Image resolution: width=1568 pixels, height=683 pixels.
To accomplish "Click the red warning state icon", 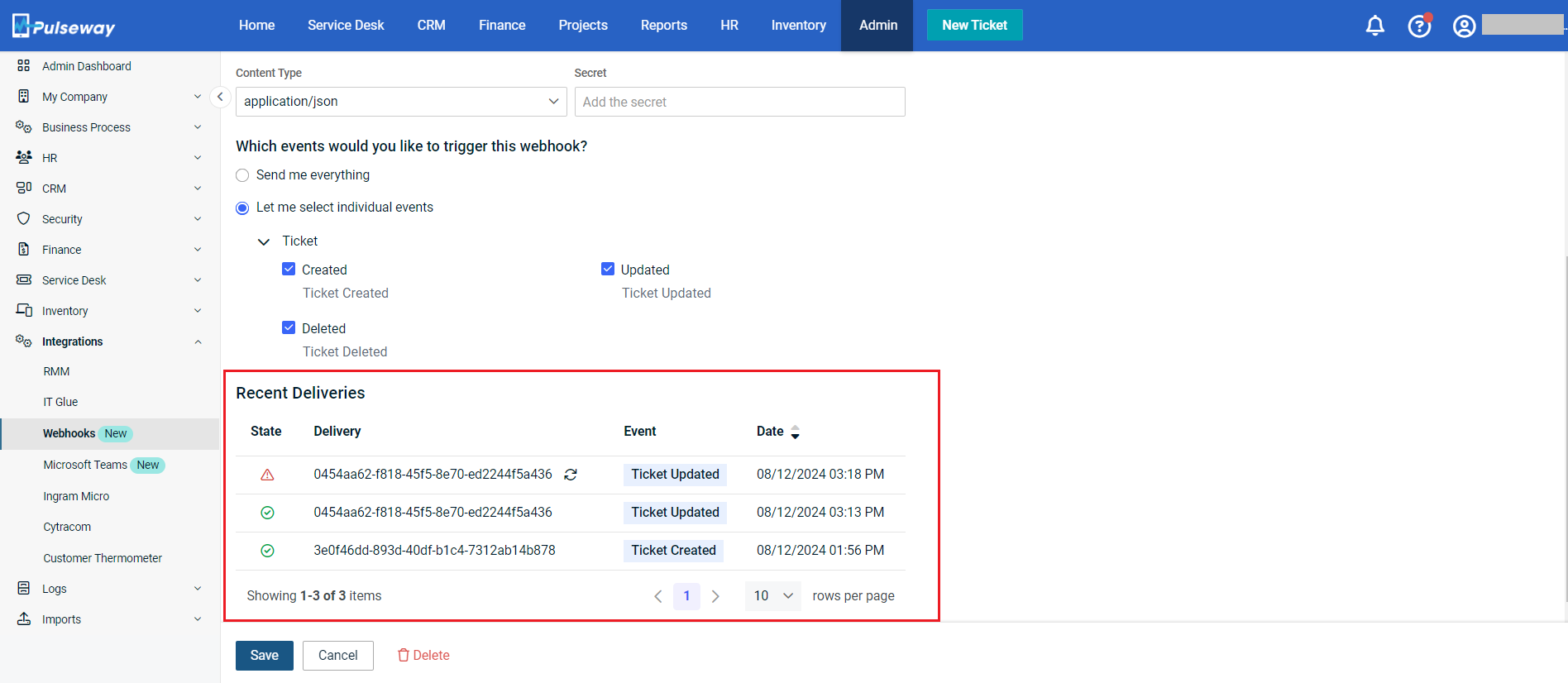I will click(x=267, y=475).
